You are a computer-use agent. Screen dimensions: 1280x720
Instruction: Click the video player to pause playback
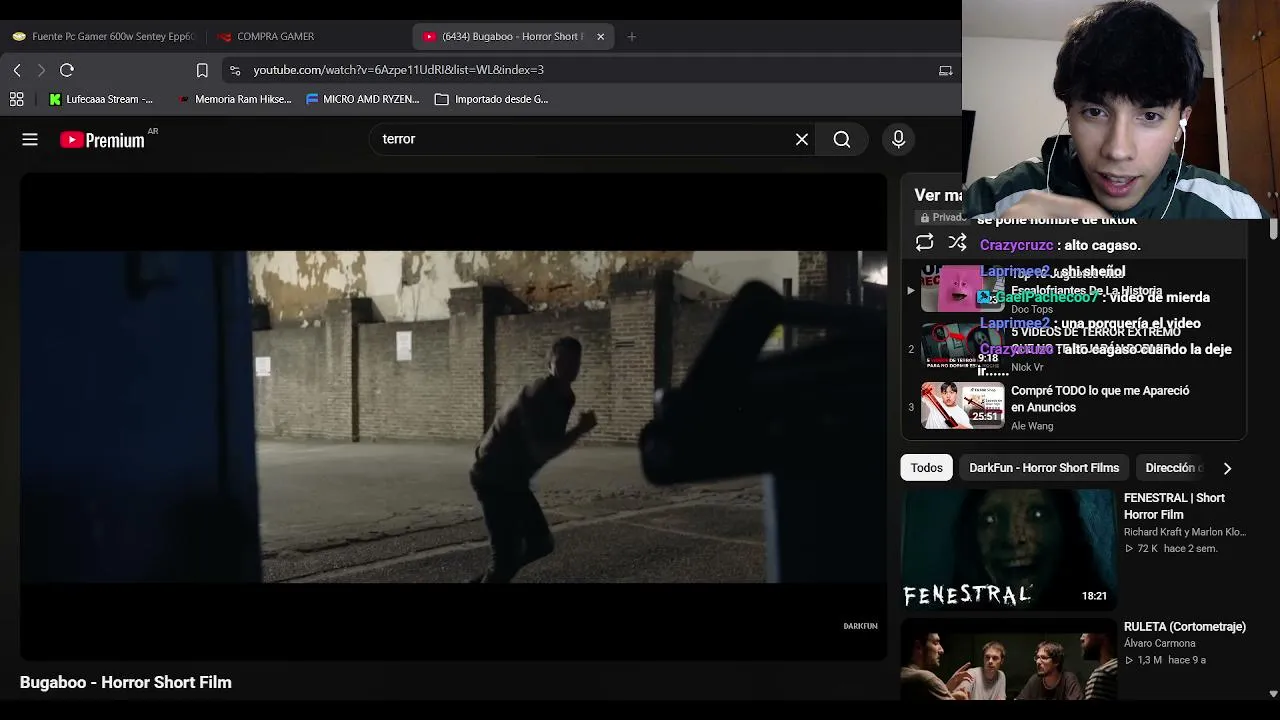(x=453, y=417)
